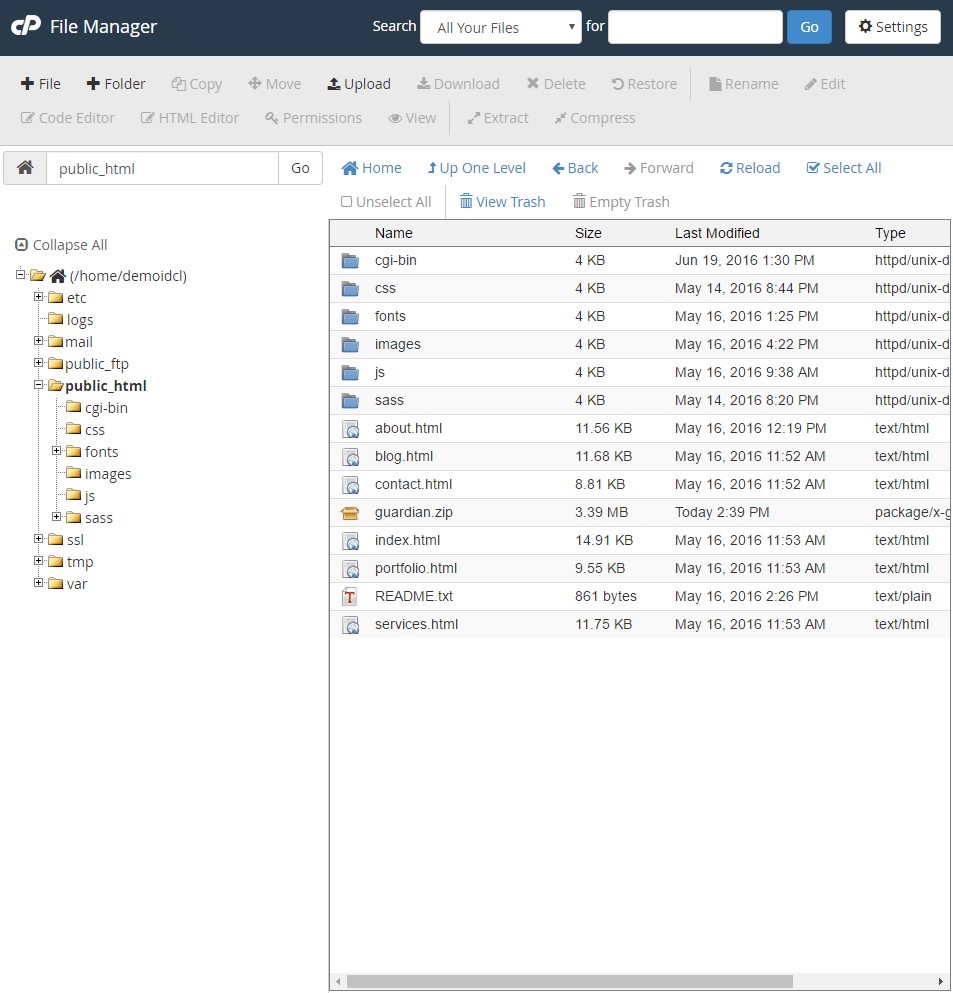Create a new File from toolbar
This screenshot has width=953, height=993.
(41, 84)
